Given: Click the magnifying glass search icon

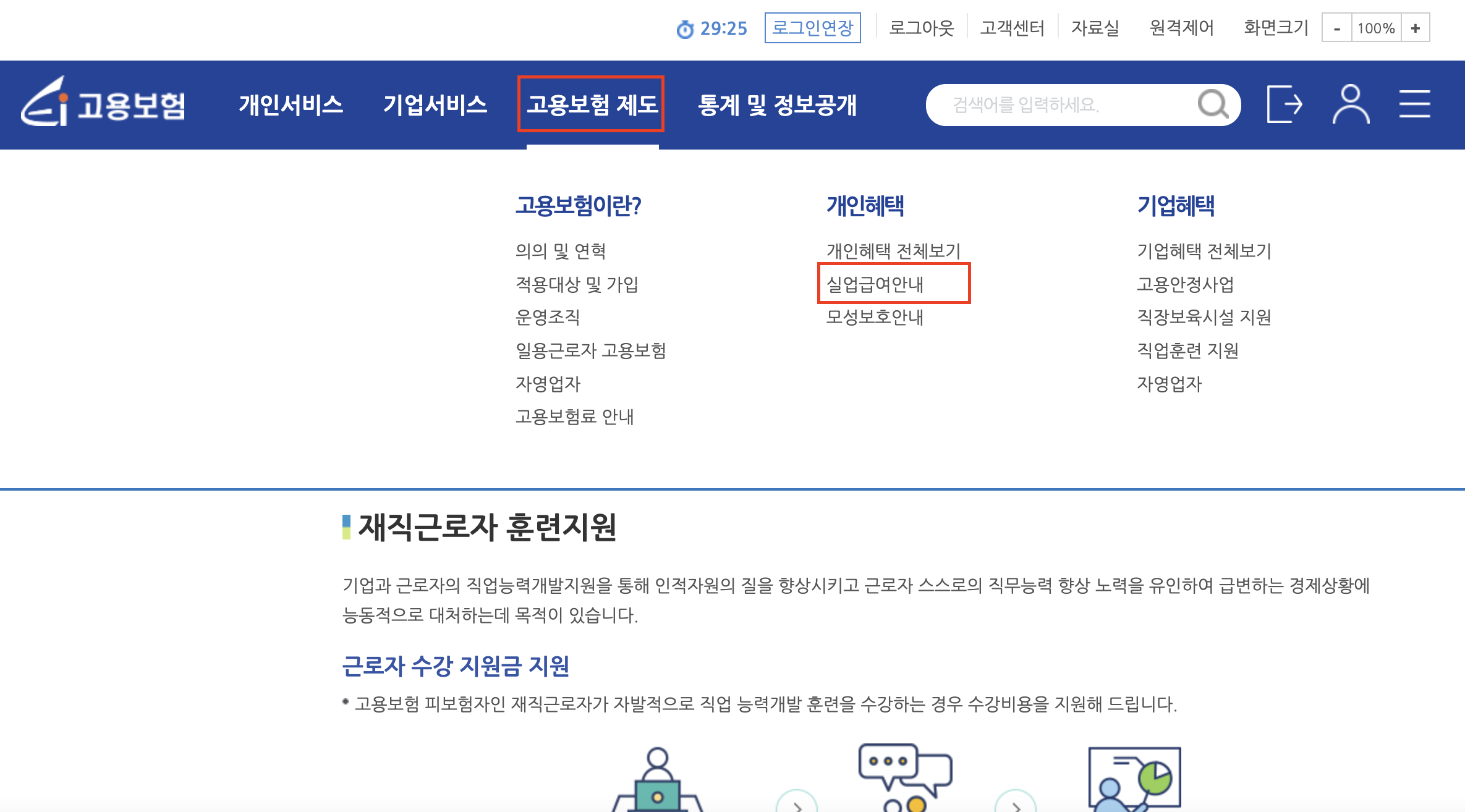Looking at the screenshot, I should click(x=1212, y=104).
